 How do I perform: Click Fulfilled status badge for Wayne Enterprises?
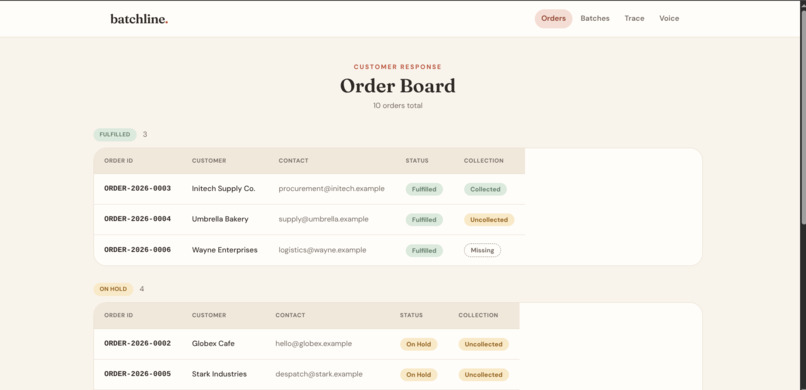click(424, 251)
